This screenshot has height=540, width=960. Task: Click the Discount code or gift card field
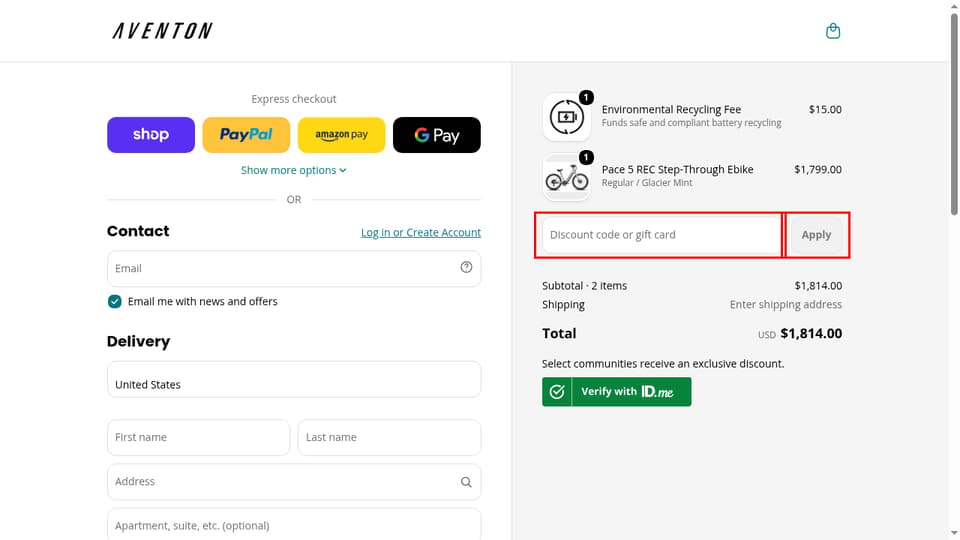click(x=662, y=235)
